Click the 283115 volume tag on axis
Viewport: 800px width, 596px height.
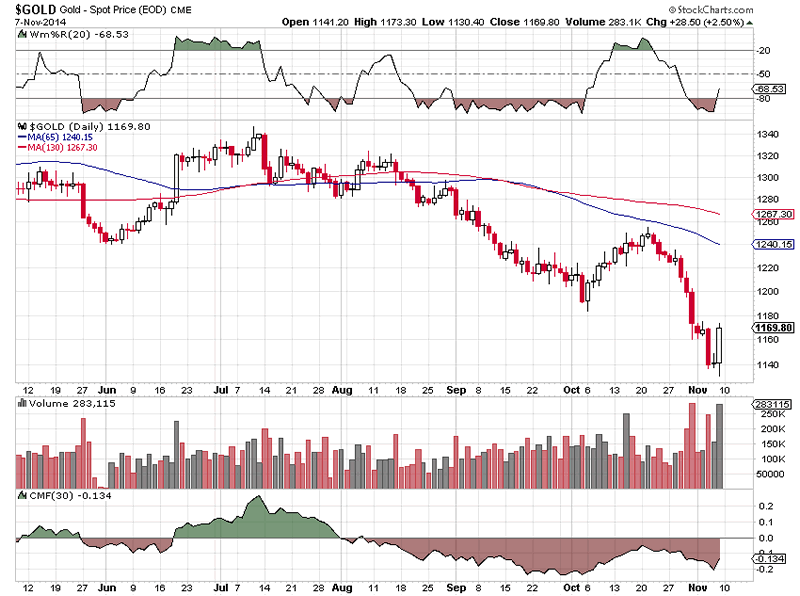point(772,404)
